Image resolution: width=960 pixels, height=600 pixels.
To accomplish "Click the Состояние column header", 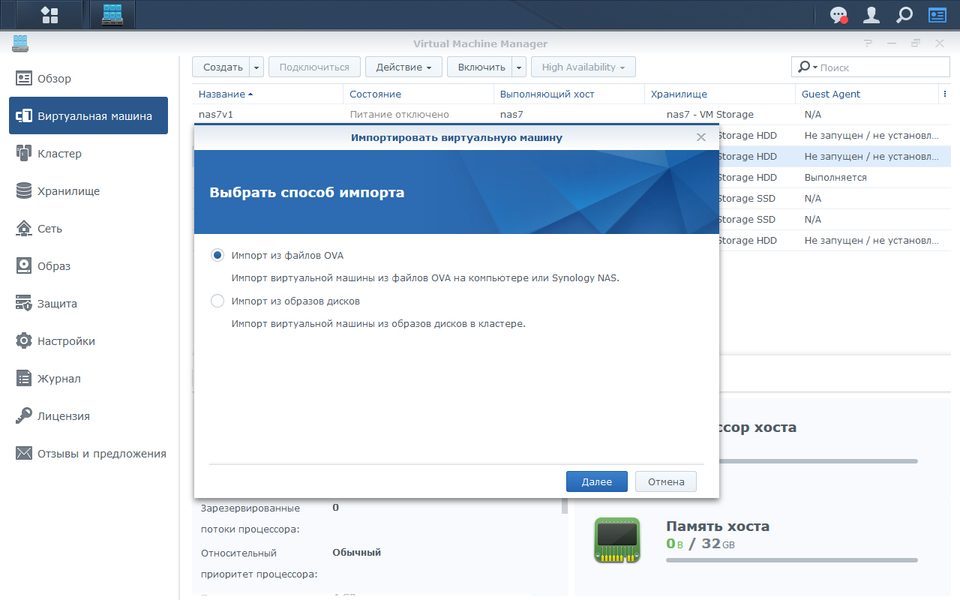I will tap(418, 94).
